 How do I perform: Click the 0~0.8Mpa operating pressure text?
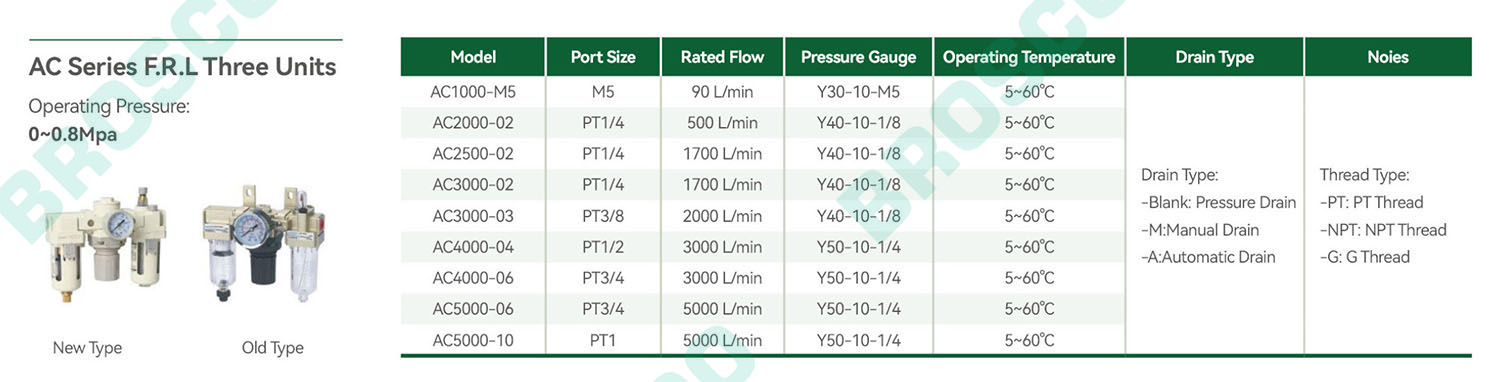coord(74,134)
